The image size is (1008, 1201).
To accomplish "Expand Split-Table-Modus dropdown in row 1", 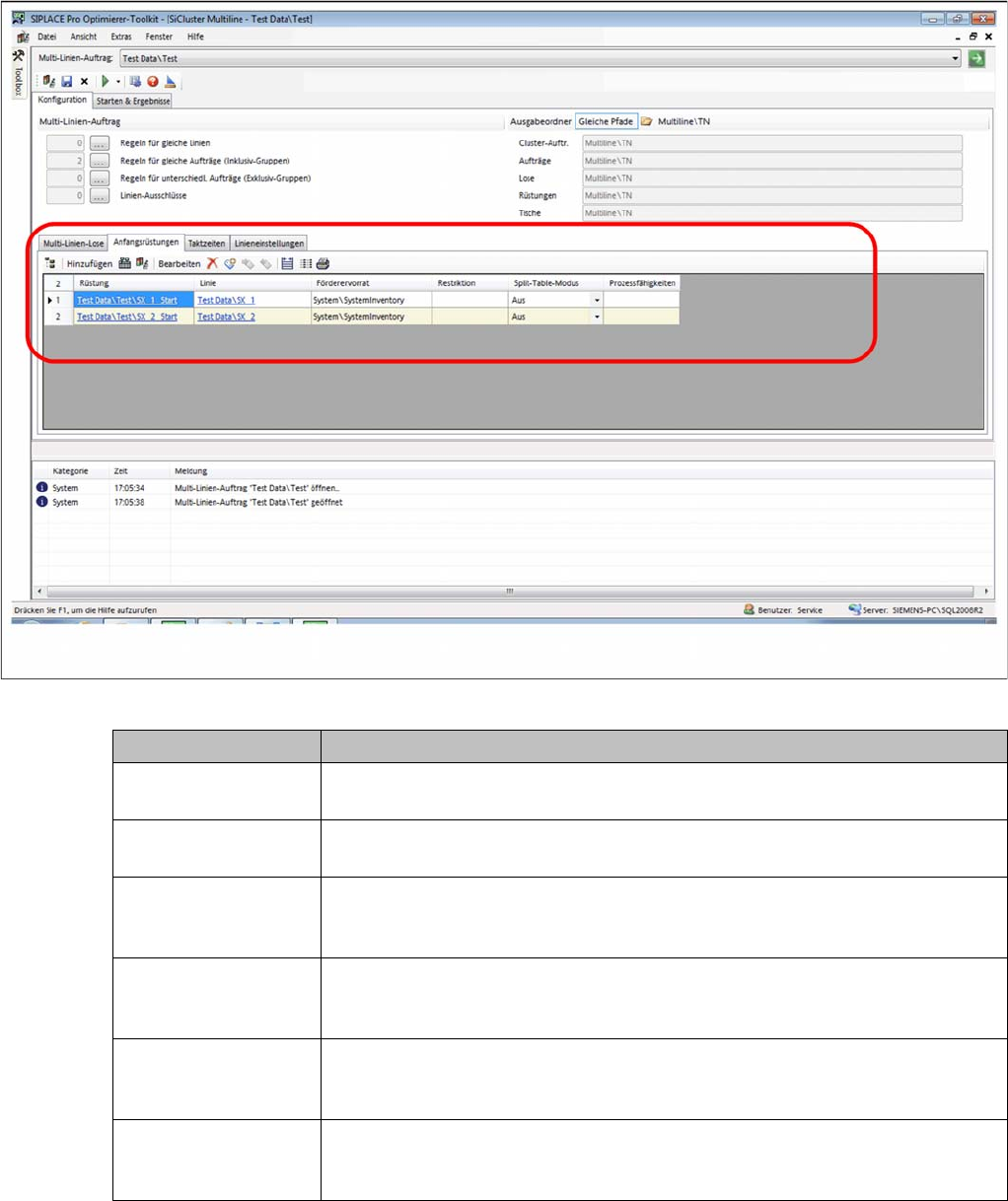I will pos(597,300).
